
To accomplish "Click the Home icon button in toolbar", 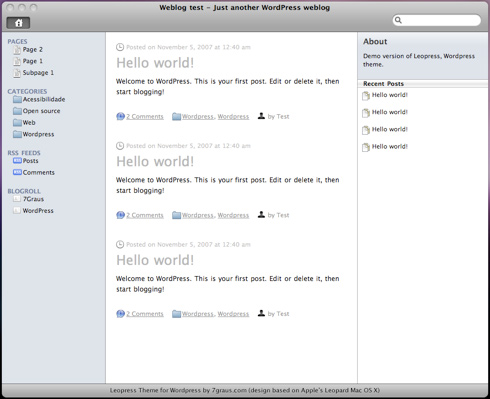I will pos(18,23).
